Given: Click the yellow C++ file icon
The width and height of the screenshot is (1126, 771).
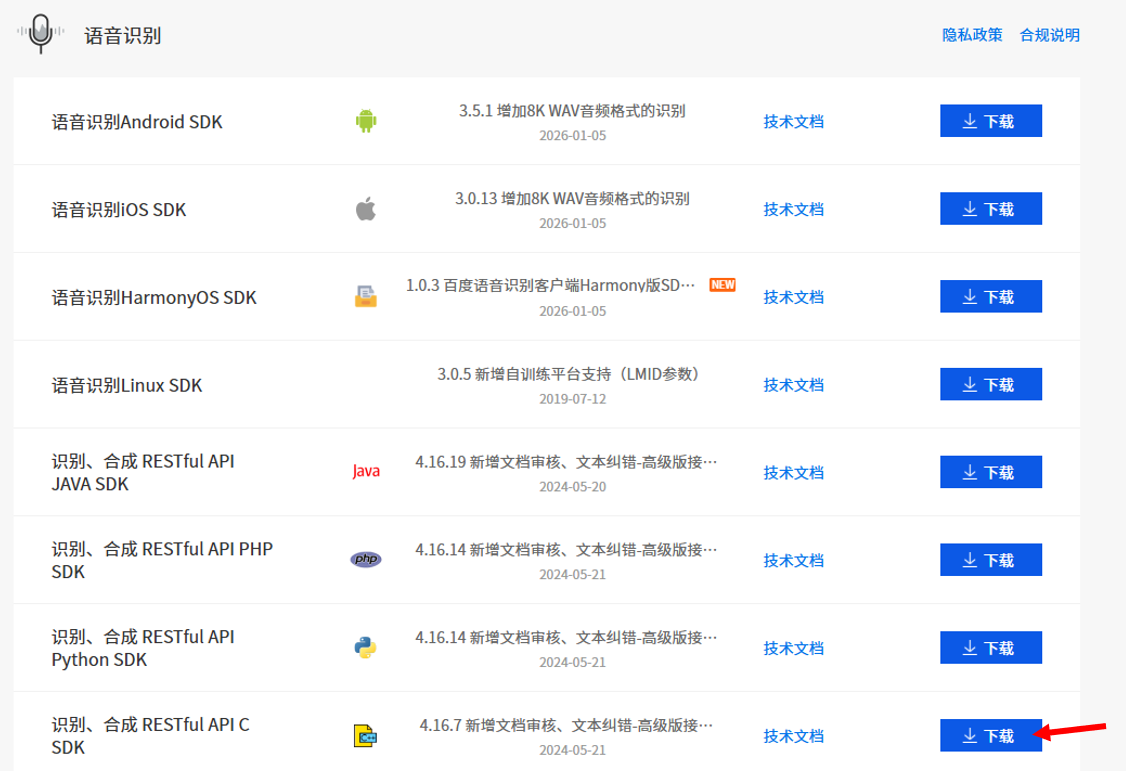Looking at the screenshot, I should pyautogui.click(x=366, y=736).
